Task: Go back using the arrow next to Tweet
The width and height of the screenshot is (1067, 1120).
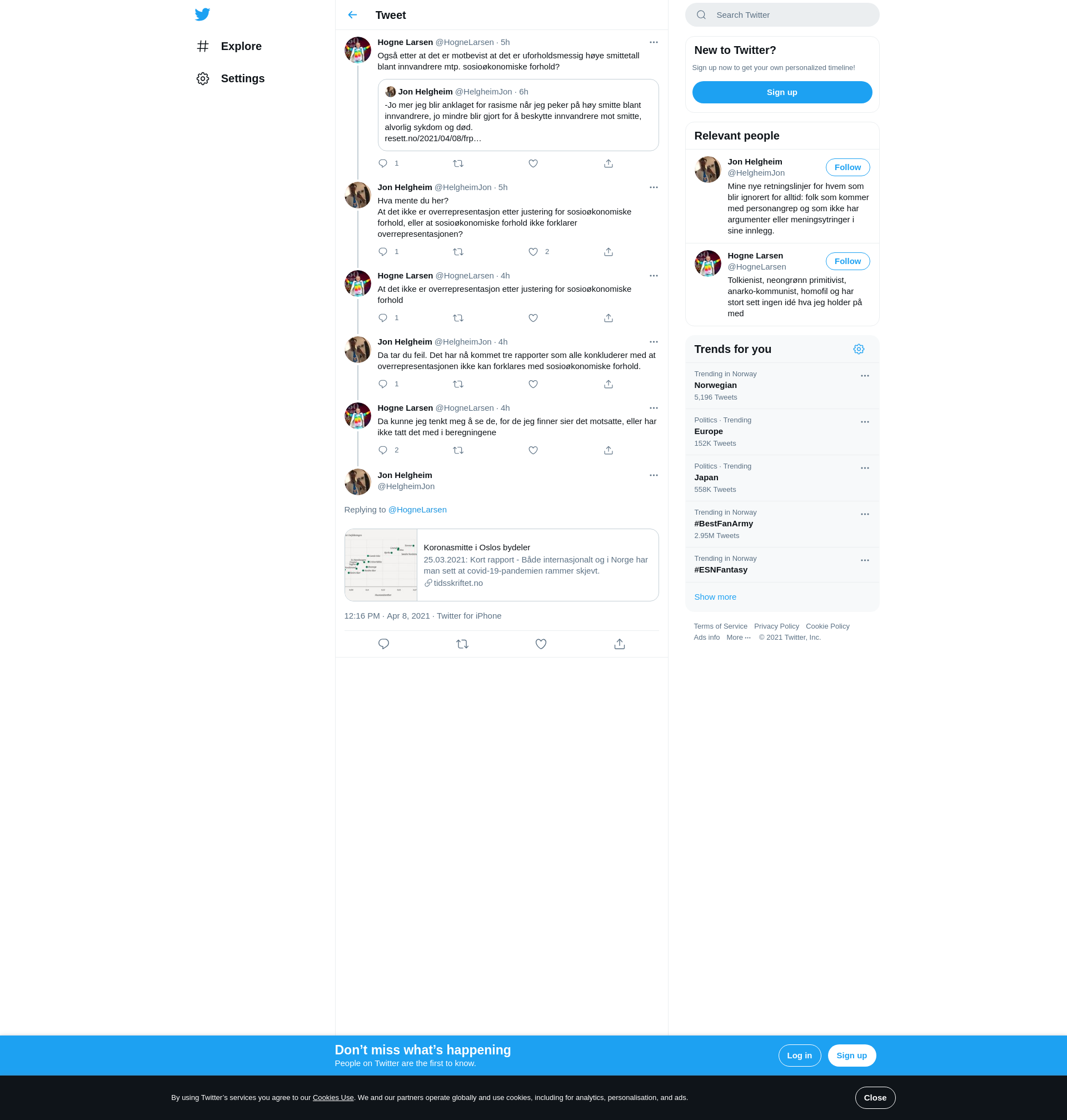Action: (x=353, y=15)
